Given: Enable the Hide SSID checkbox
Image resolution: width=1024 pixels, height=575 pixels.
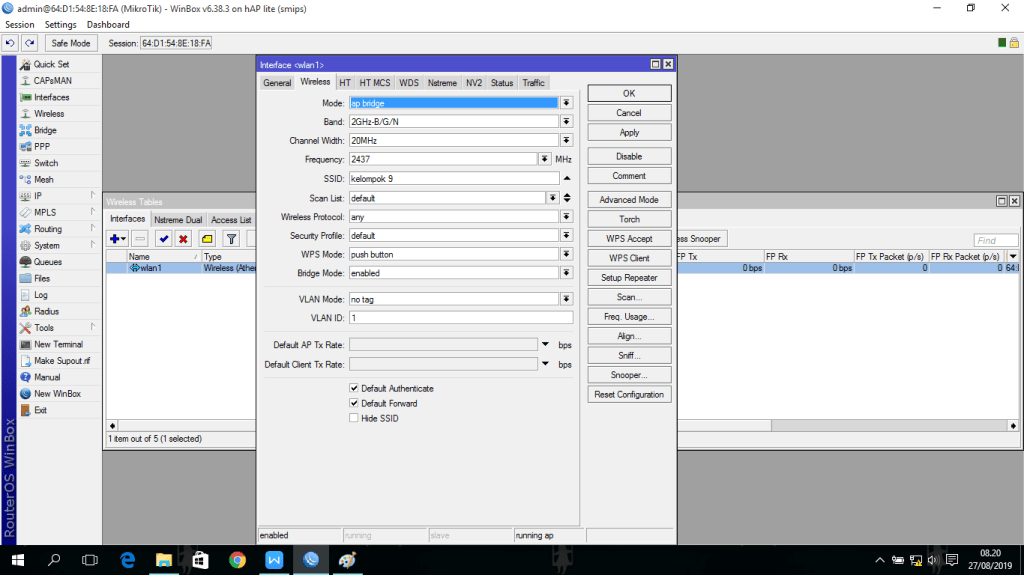Looking at the screenshot, I should (354, 418).
